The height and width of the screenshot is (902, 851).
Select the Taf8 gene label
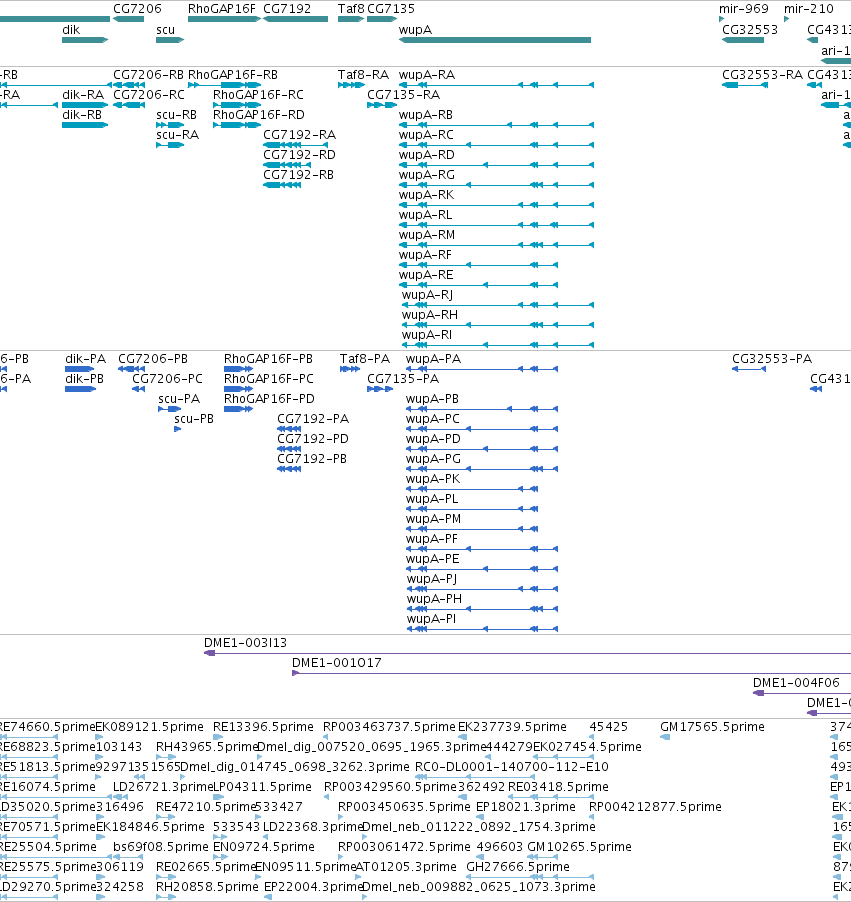(351, 9)
